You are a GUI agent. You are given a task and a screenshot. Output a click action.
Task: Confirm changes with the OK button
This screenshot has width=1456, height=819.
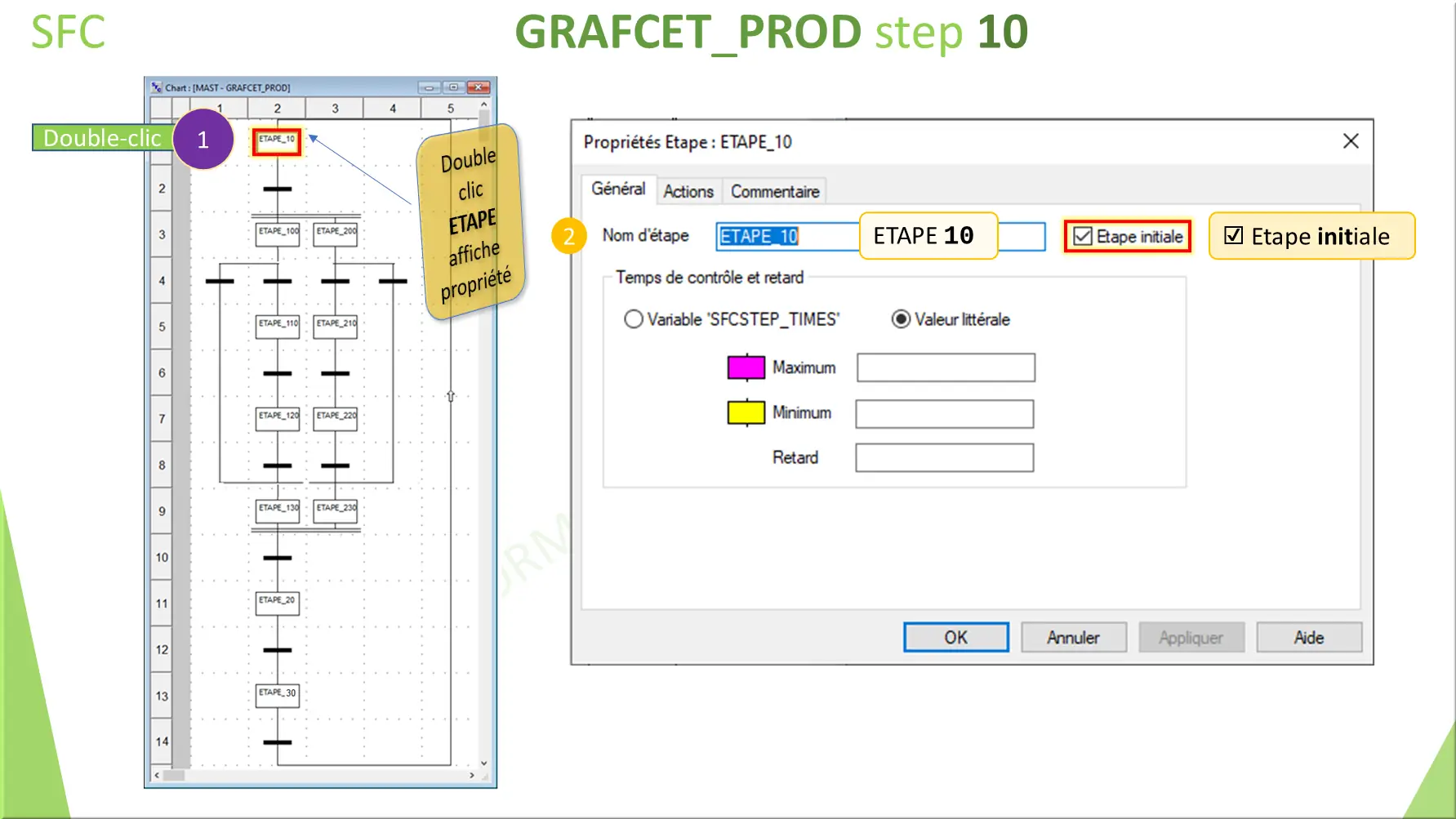coord(955,637)
